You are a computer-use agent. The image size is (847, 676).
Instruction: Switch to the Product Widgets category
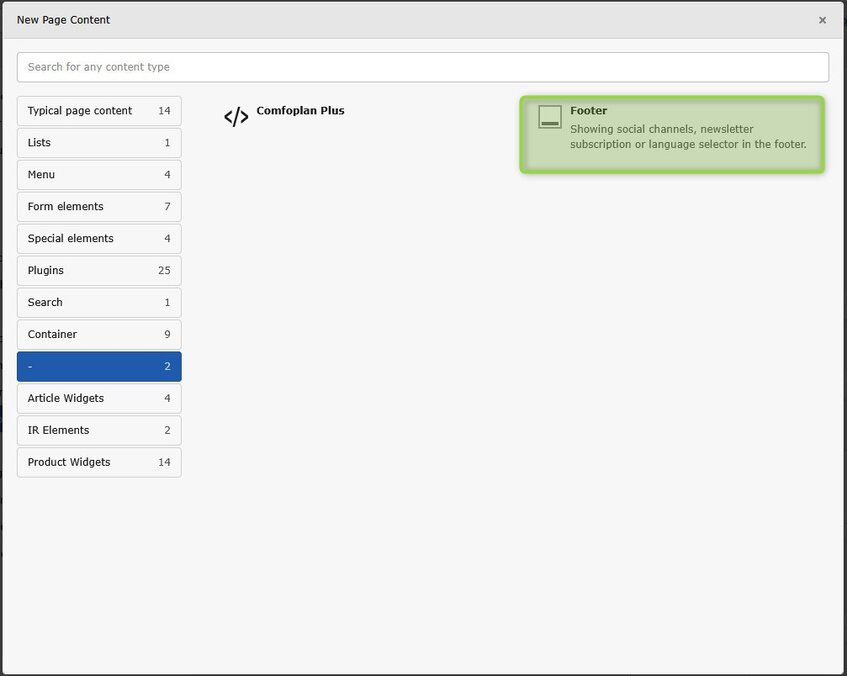(99, 463)
